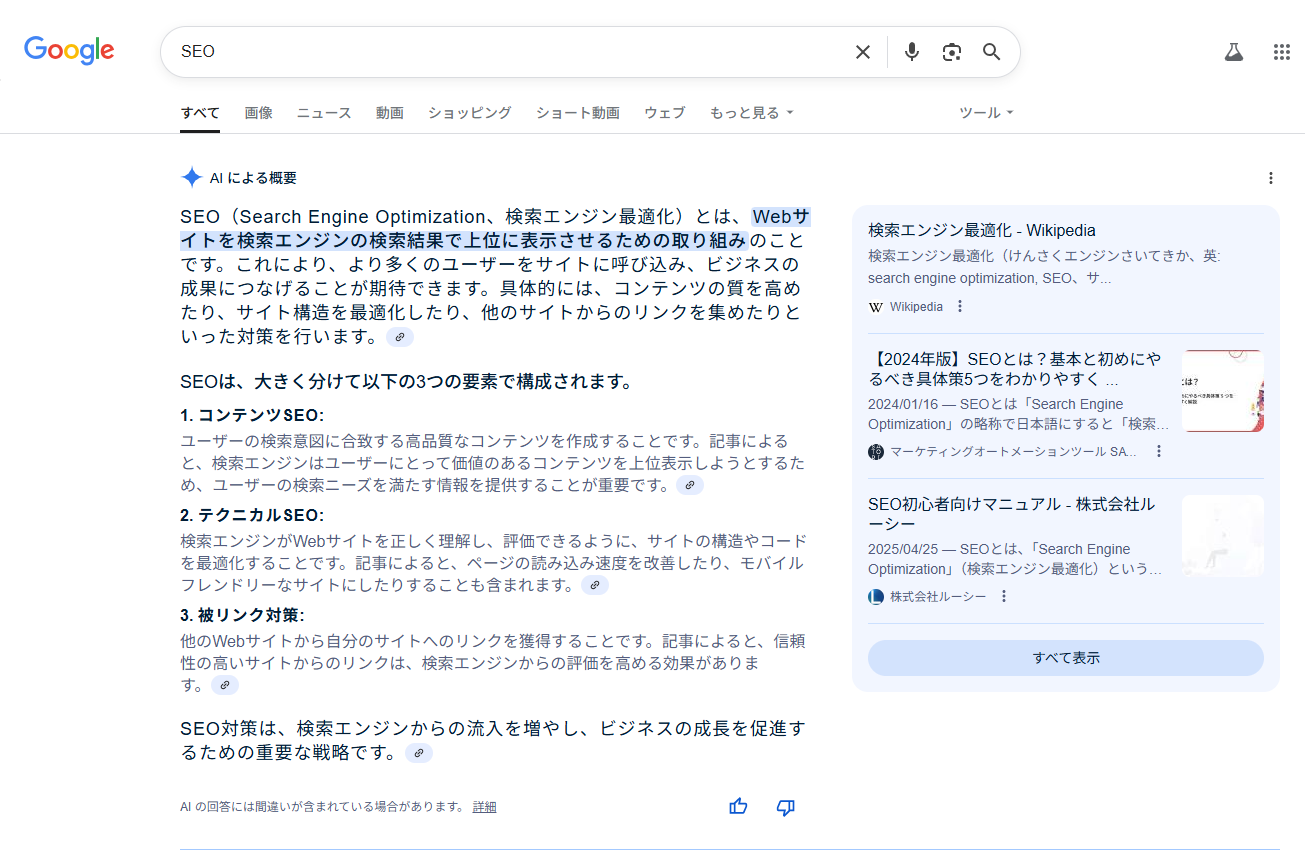Switch to the ショート動画 tab
The image size is (1305, 865).
click(578, 113)
